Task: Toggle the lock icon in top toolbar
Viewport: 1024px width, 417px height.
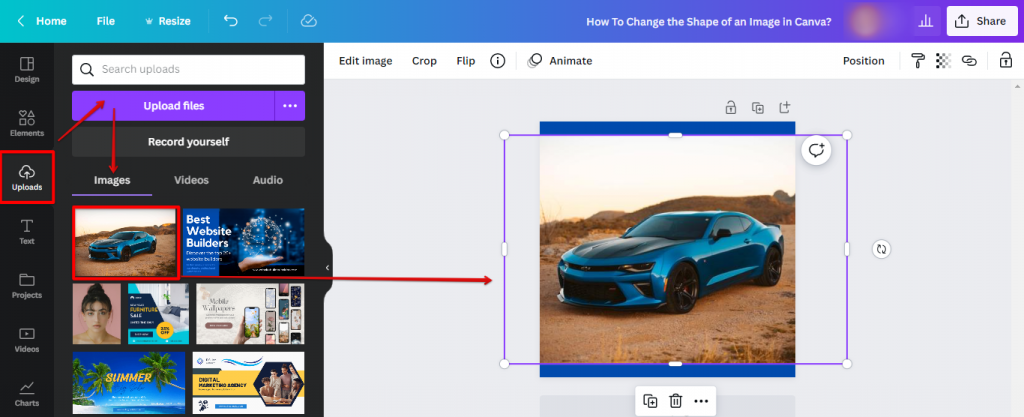Action: click(1005, 61)
